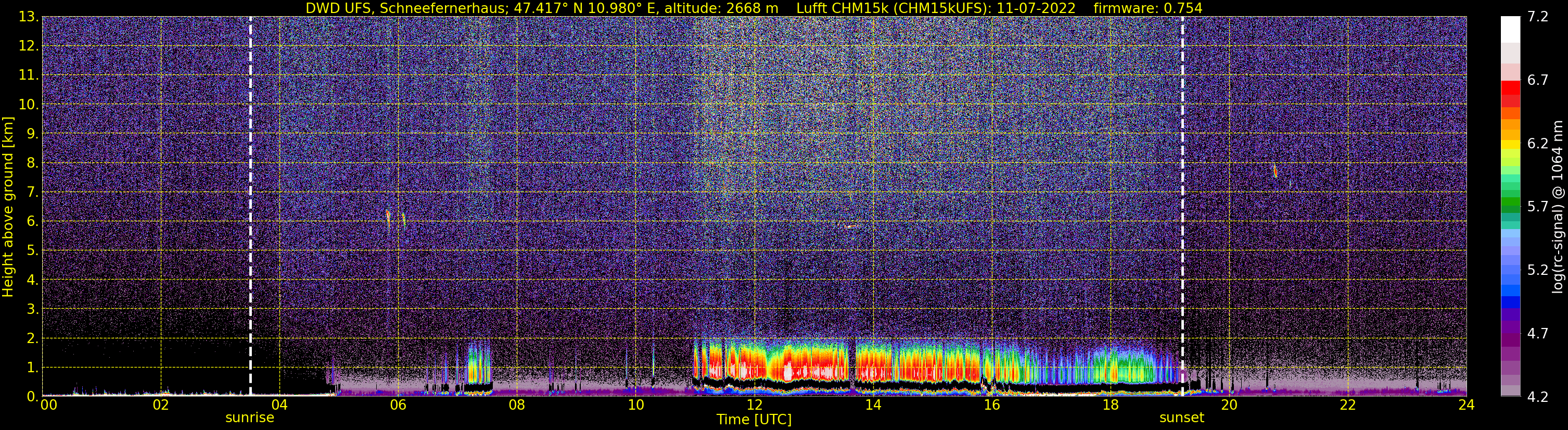Viewport: 1568px width, 430px height.
Task: Click the '1.' tick on the height axis
Action: [32, 367]
